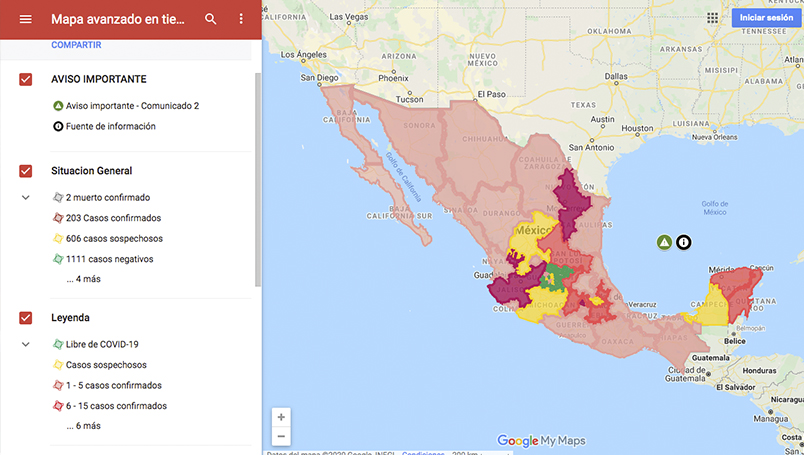Zoom out with the minus button
The image size is (804, 455).
[x=281, y=436]
